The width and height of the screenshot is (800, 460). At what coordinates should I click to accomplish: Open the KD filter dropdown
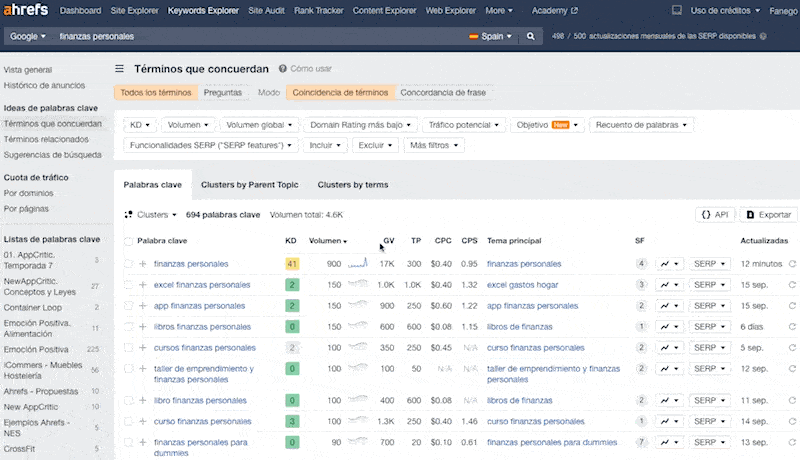pos(139,125)
